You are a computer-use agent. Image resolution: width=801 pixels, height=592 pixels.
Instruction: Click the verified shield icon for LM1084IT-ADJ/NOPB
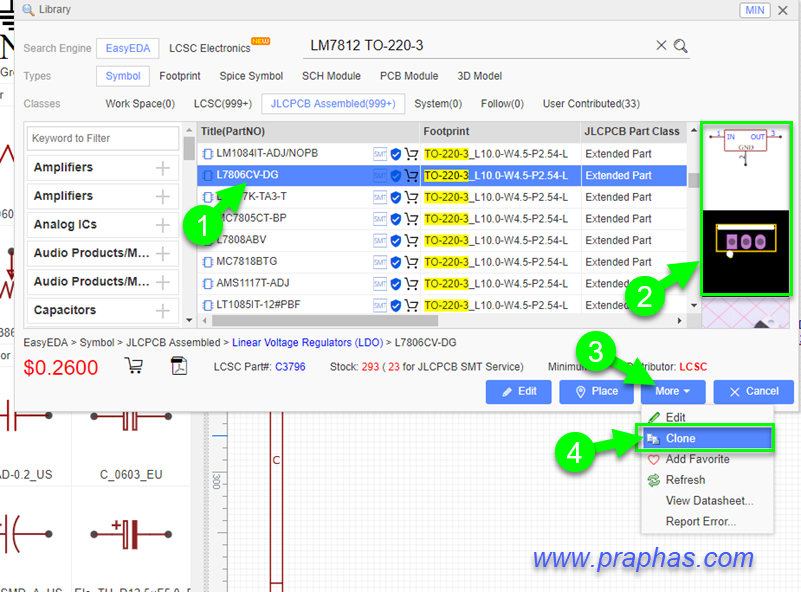coord(395,154)
